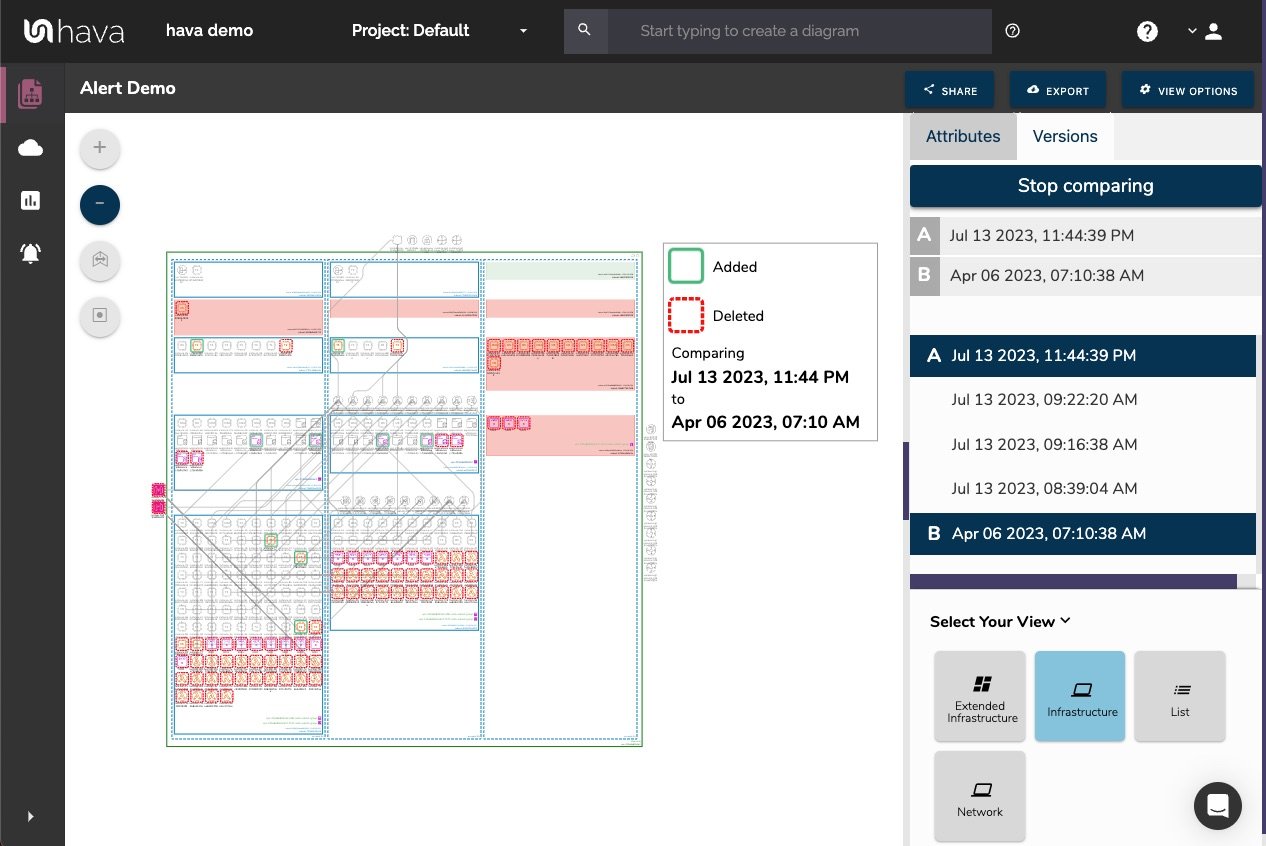Re-center the diagram view
The width and height of the screenshot is (1266, 846).
click(99, 314)
